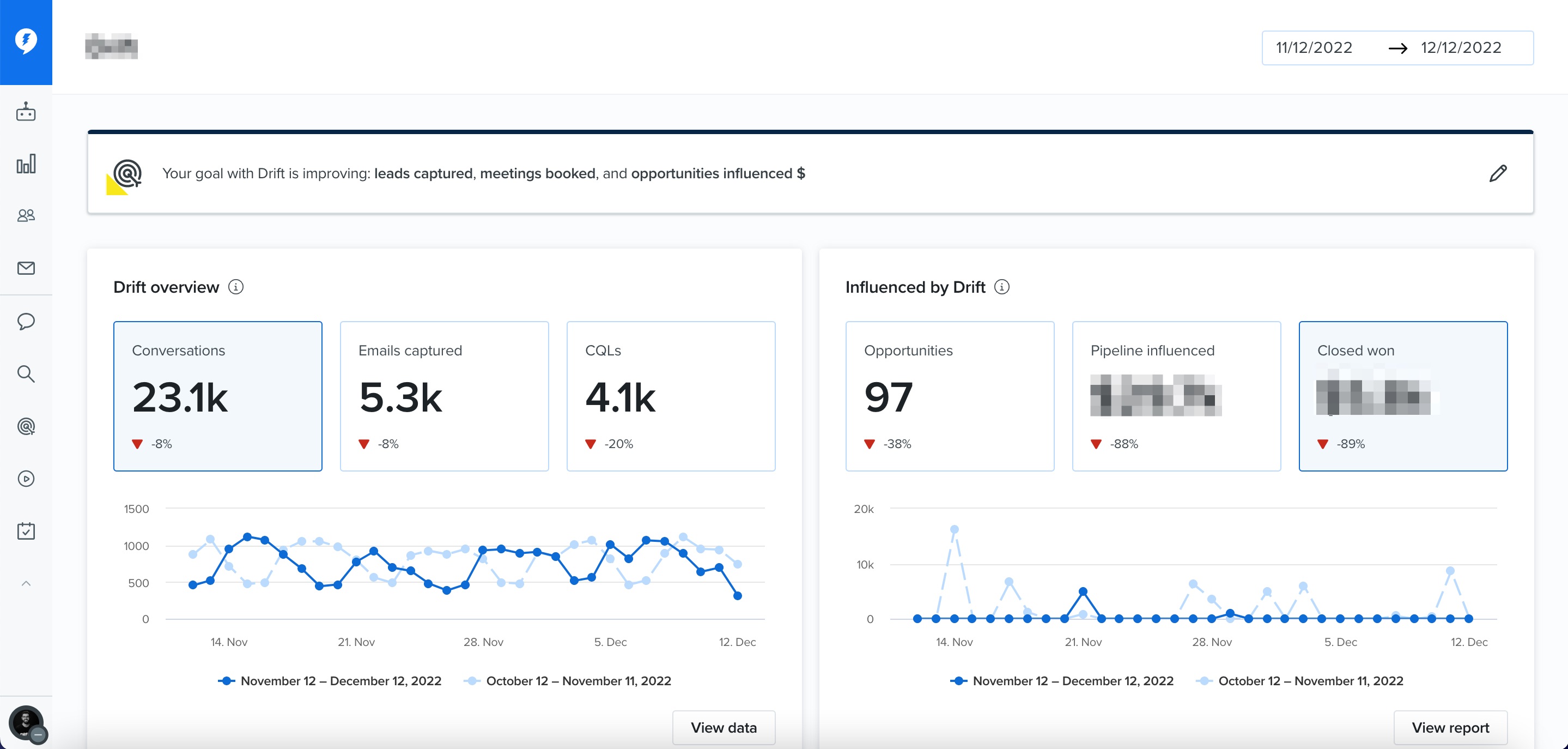Click info icon next to Drift overview
Screen dimensions: 1568x749
[x=235, y=287]
